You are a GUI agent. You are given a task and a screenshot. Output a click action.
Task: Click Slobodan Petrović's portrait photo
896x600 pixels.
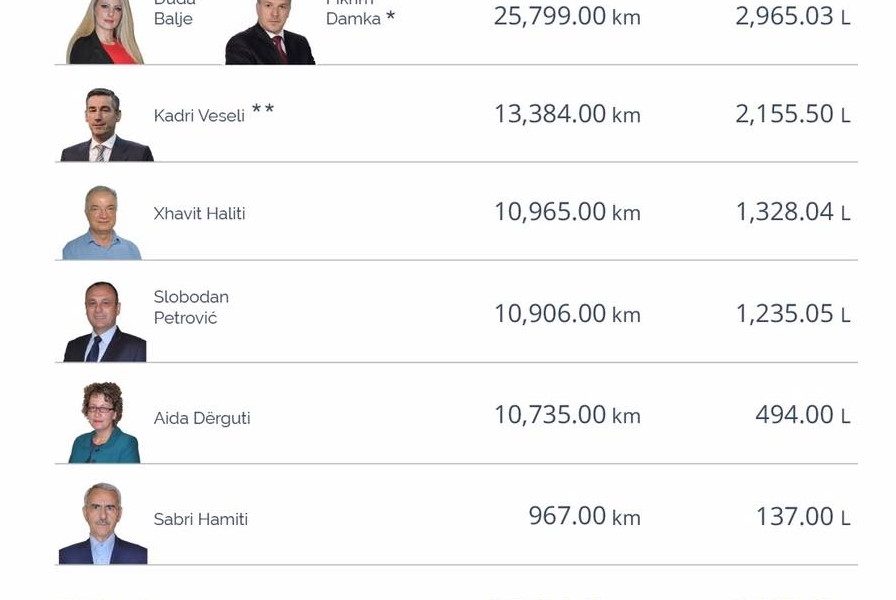tap(105, 322)
